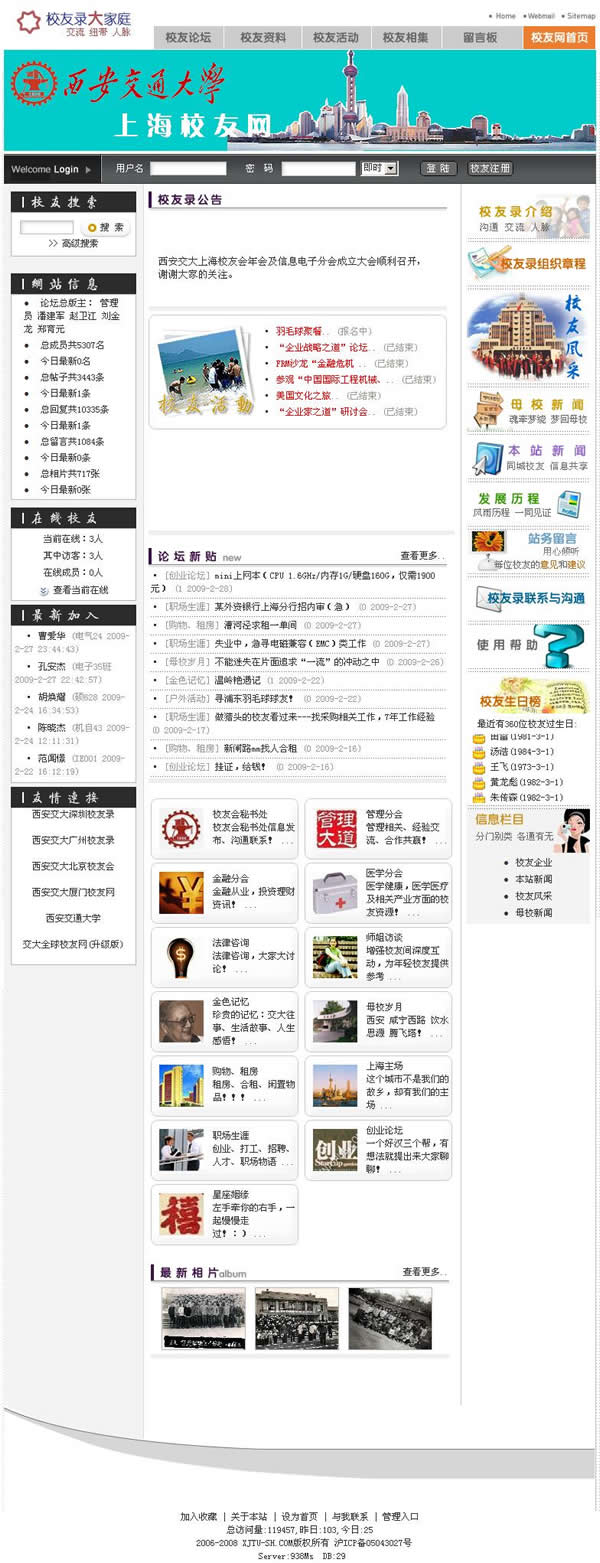This screenshot has height=1563, width=600.
Task: Open the 上海主场 skyline icon
Action: [x=335, y=1085]
